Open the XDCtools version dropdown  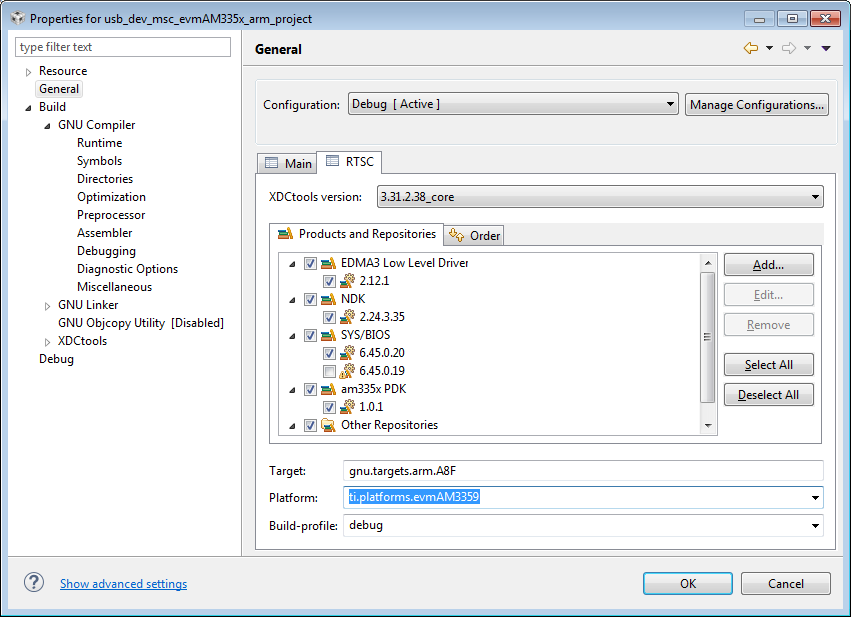(600, 196)
